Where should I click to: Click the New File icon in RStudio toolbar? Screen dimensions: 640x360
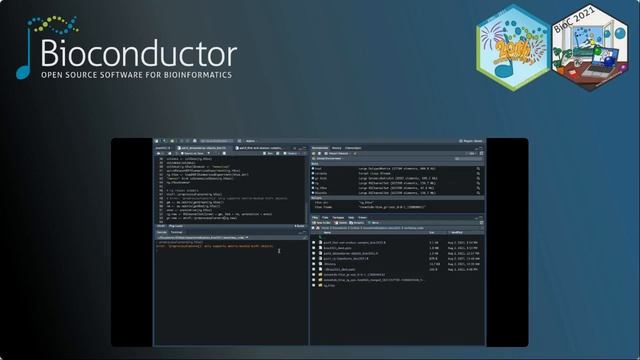[156, 141]
